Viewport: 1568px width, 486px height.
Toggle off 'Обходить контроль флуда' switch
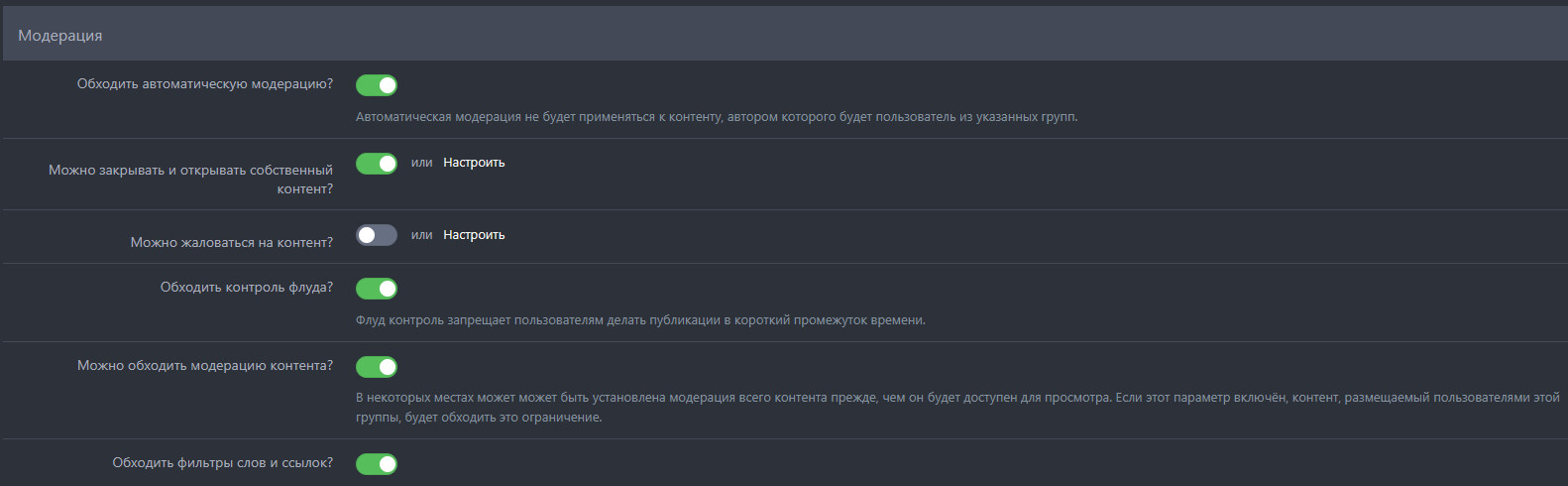click(377, 289)
